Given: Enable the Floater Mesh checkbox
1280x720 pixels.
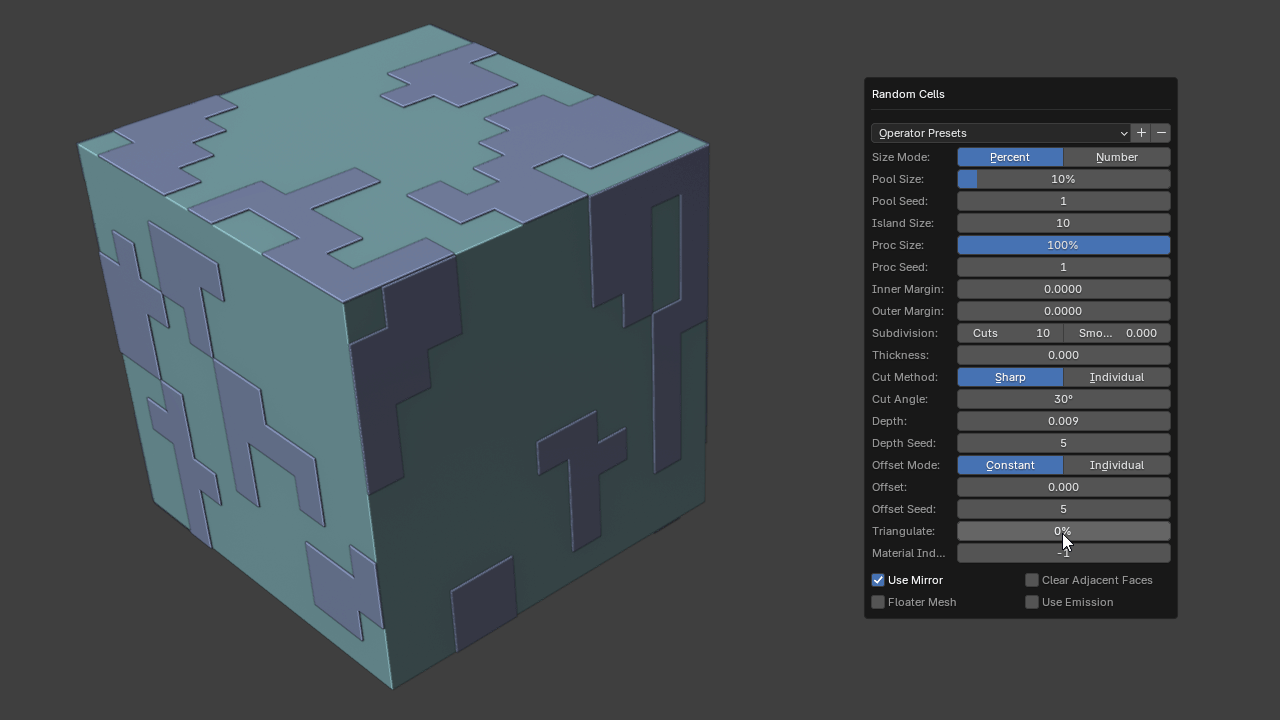Looking at the screenshot, I should [878, 602].
